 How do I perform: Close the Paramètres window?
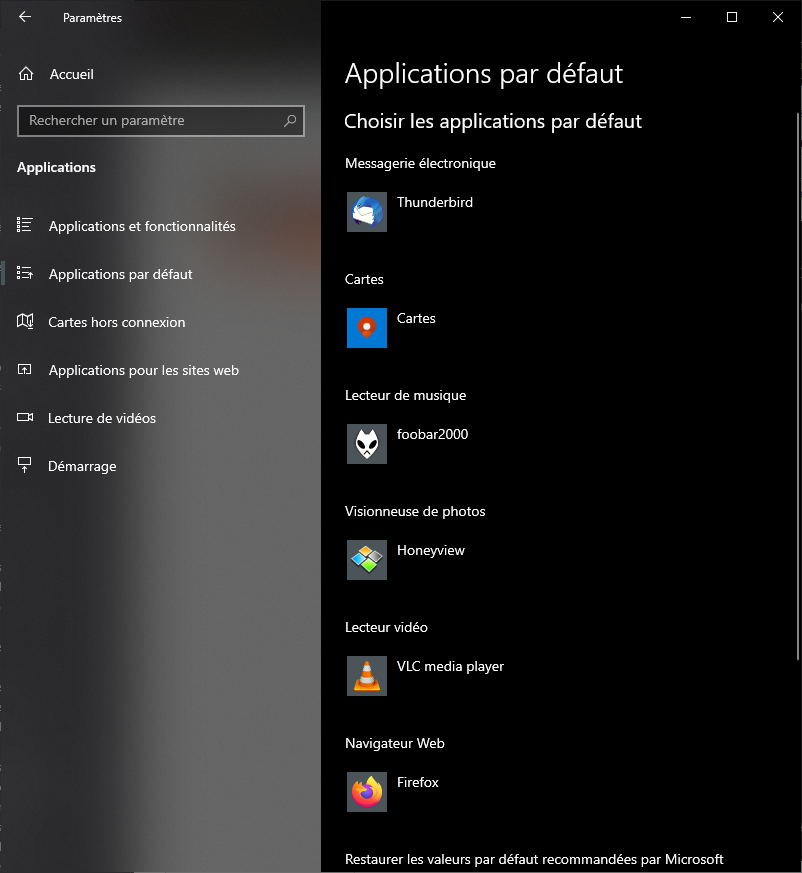pyautogui.click(x=778, y=17)
